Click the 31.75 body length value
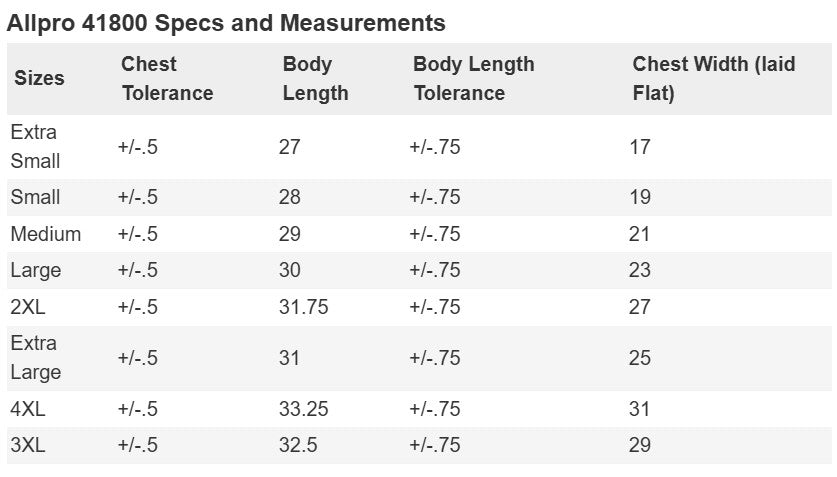 coord(303,307)
